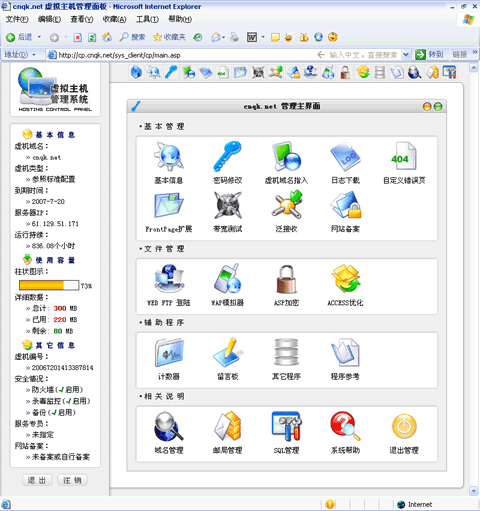Open 基本信息 basic info icon
480x511 pixels.
(169, 157)
